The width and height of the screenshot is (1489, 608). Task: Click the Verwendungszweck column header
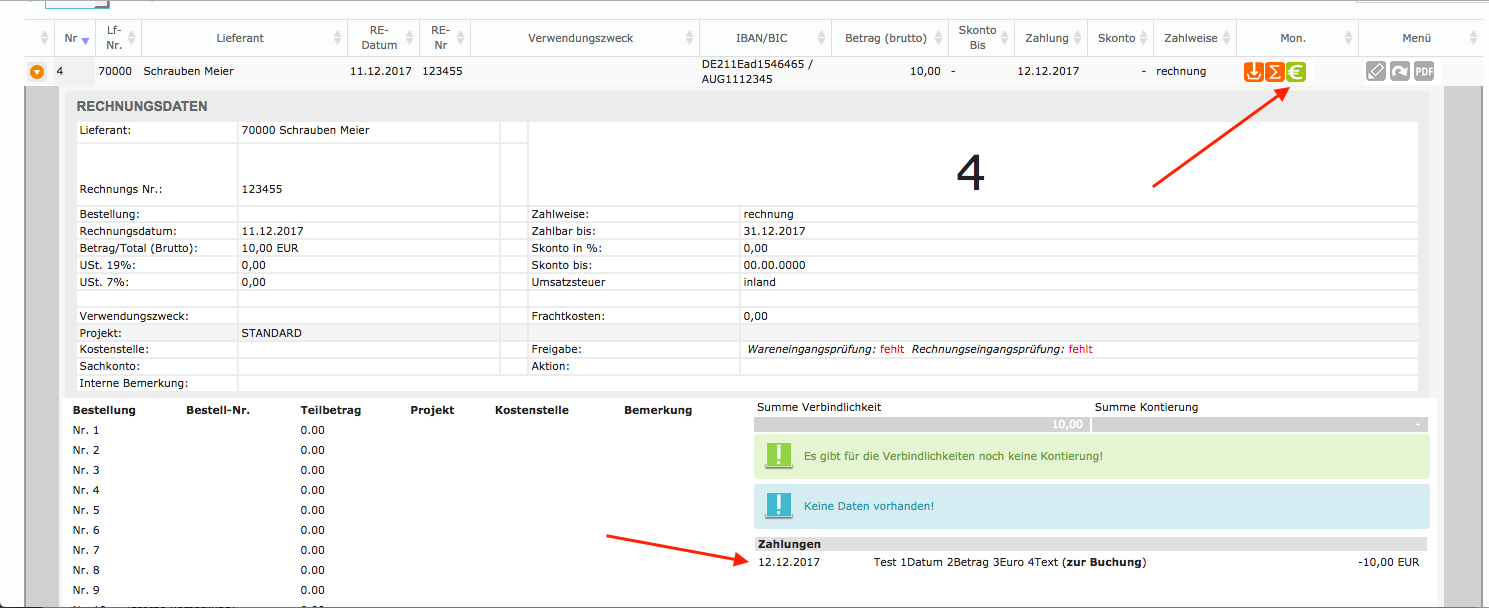[580, 38]
